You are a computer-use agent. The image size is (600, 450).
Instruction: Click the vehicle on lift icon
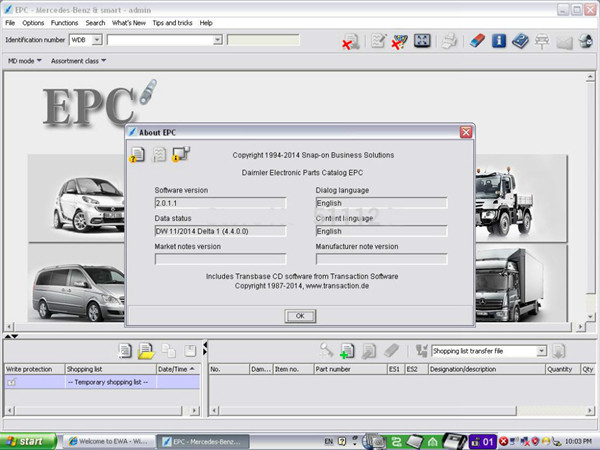(x=541, y=41)
